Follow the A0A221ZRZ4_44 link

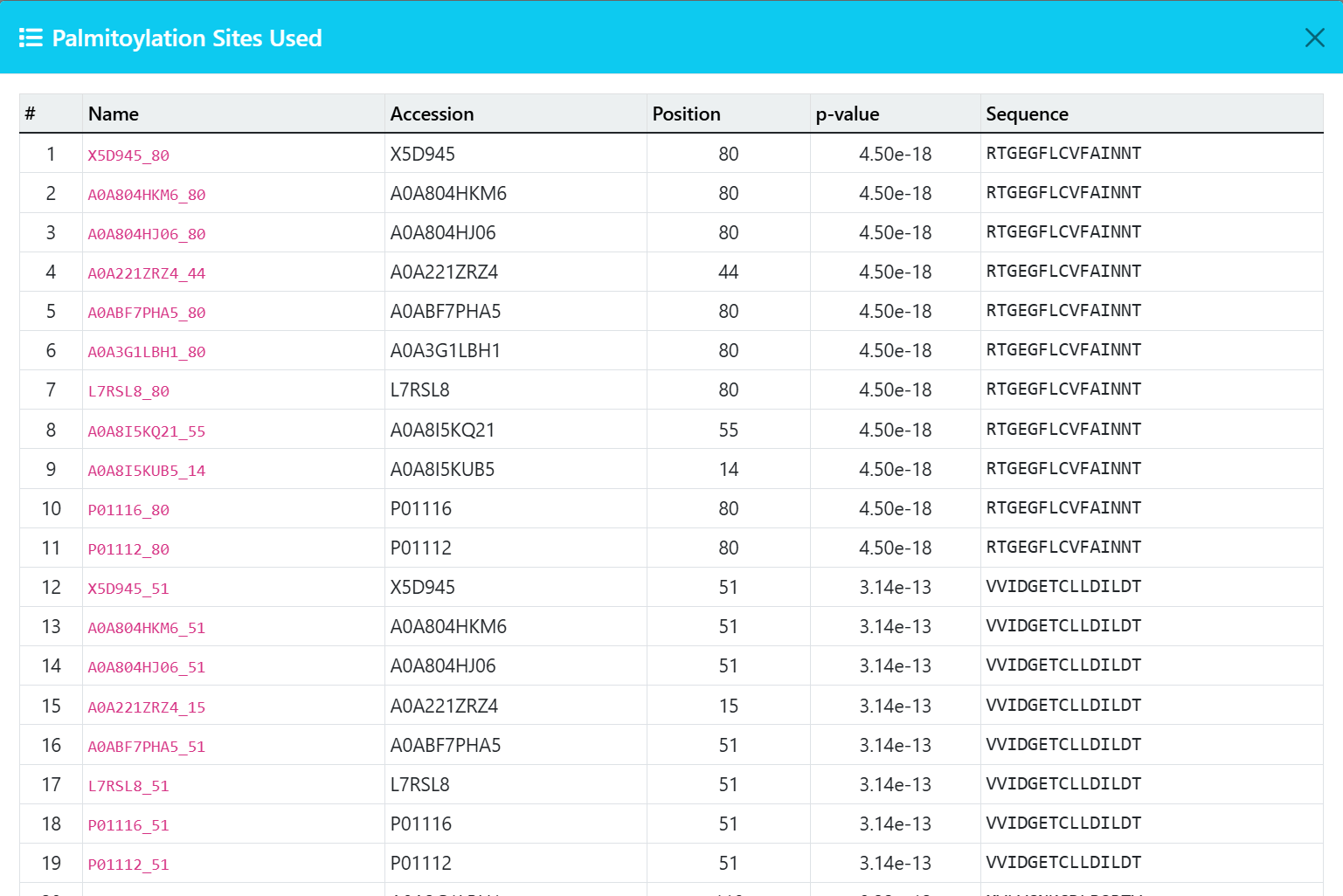(x=147, y=273)
